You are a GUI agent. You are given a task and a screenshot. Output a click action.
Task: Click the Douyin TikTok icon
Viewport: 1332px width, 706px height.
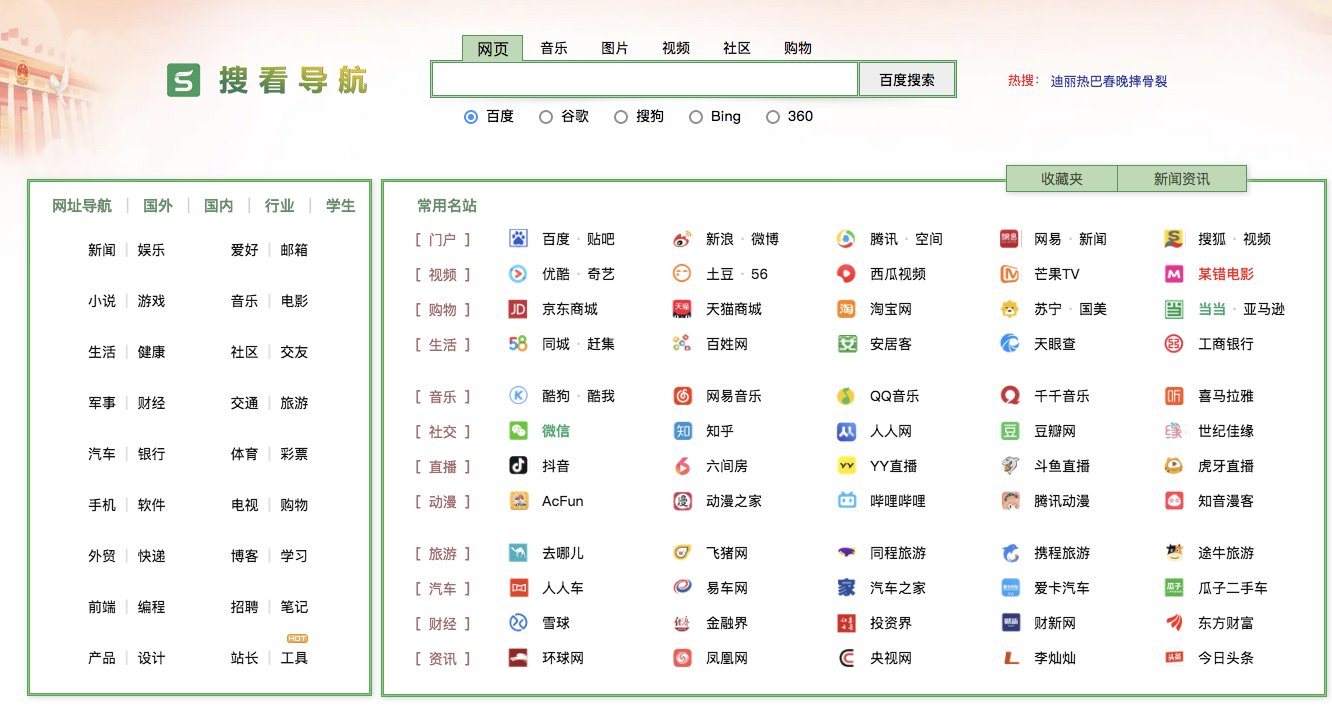pos(518,466)
